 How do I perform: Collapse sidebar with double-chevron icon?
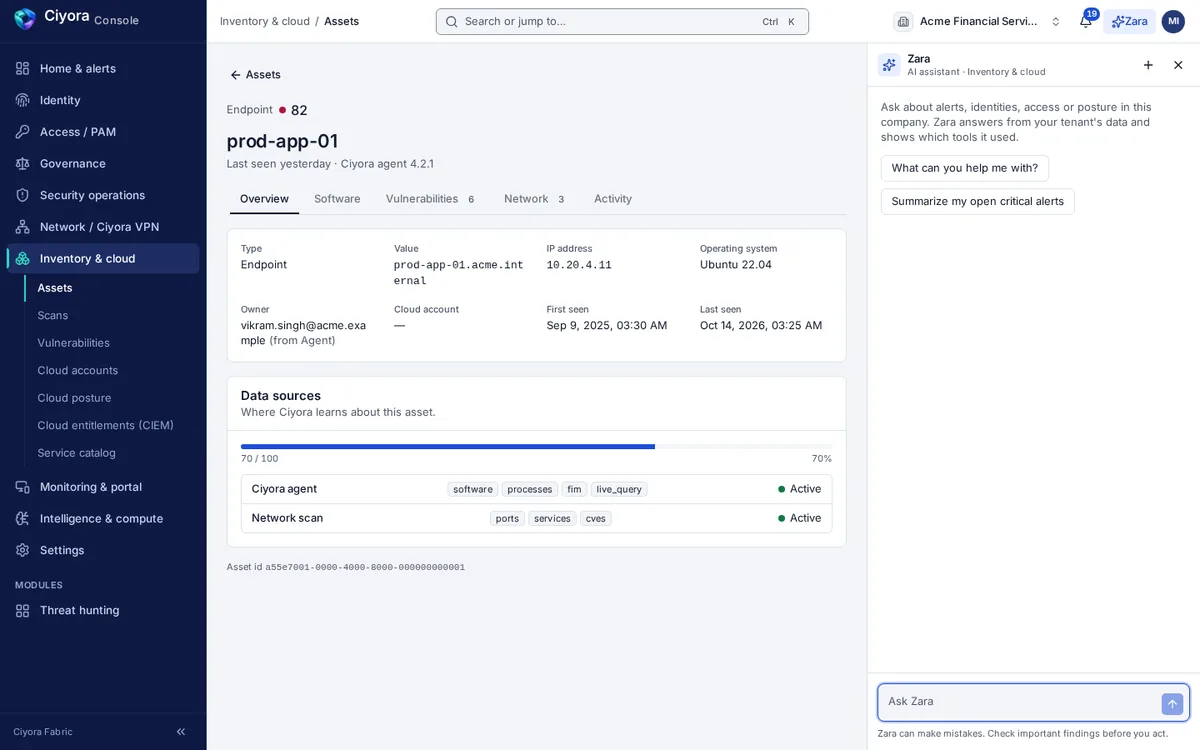click(x=181, y=732)
